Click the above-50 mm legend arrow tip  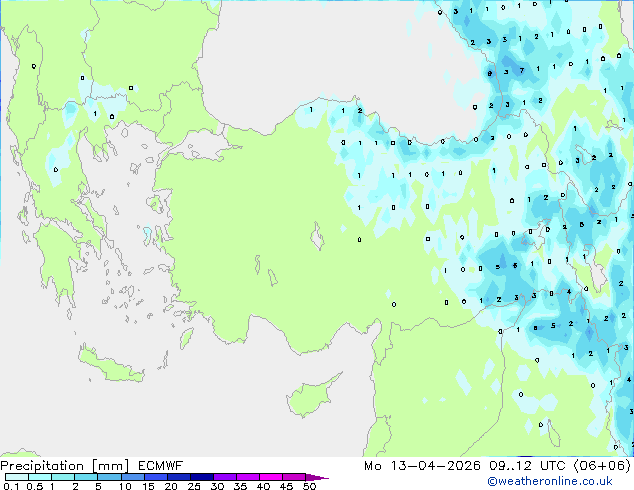pos(317,477)
